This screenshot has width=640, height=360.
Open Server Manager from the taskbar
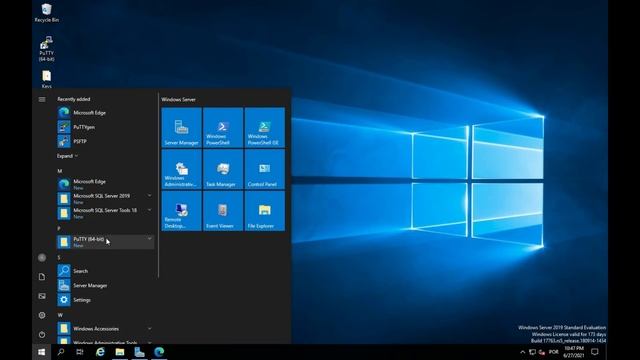(139, 352)
